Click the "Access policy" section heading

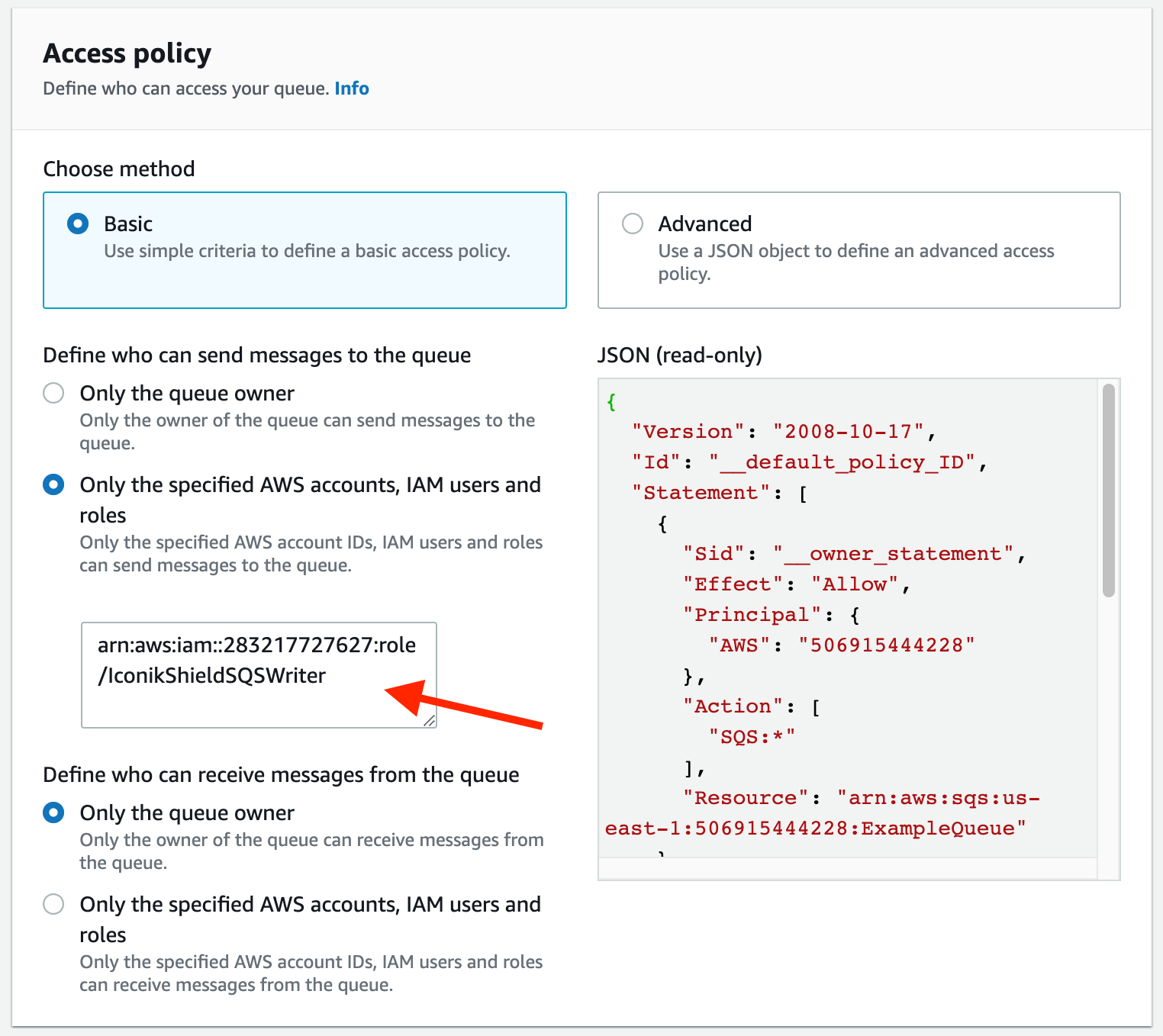click(127, 53)
